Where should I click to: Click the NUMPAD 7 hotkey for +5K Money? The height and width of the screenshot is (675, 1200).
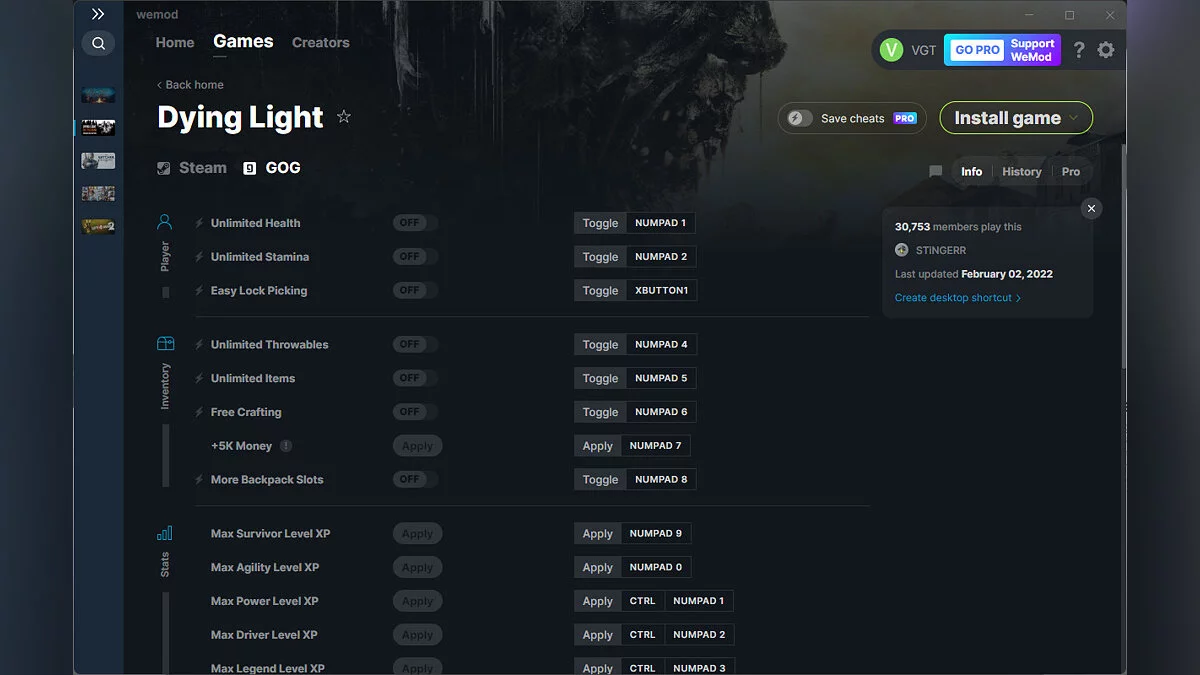coord(655,446)
